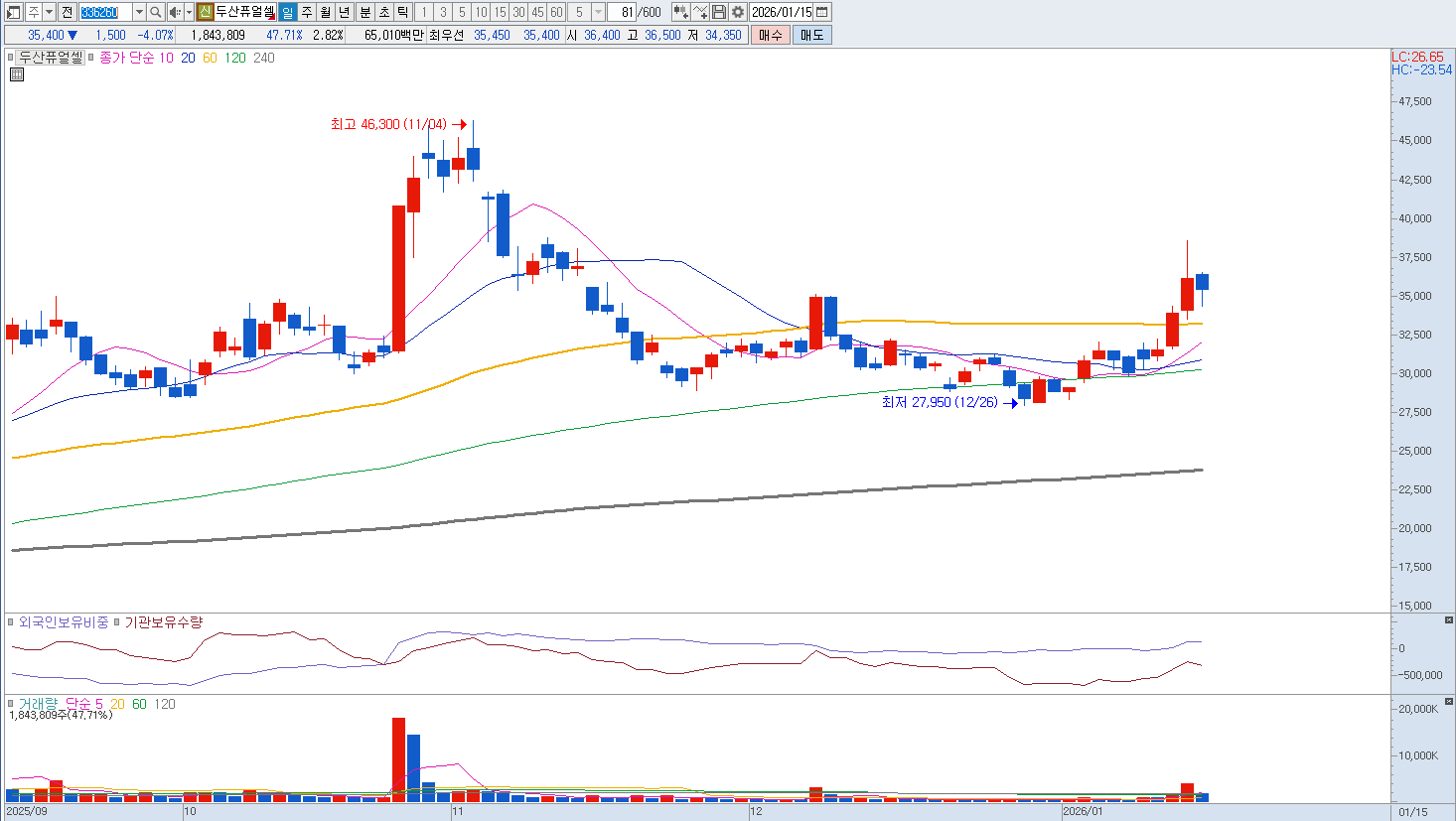This screenshot has width=1456, height=821.
Task: Open the data grid icon below stock name
Action: pyautogui.click(x=16, y=74)
